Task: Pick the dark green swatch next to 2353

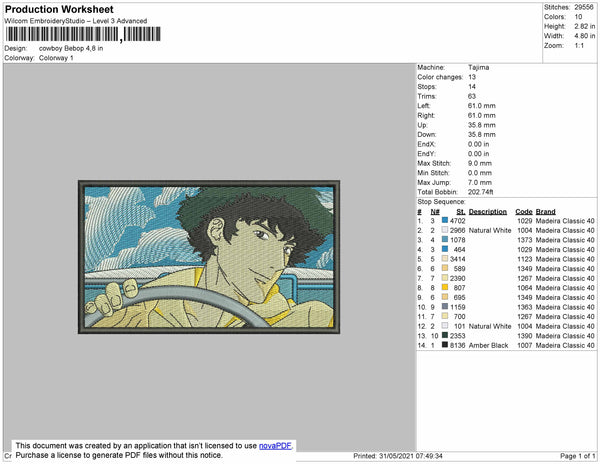Action: point(445,335)
